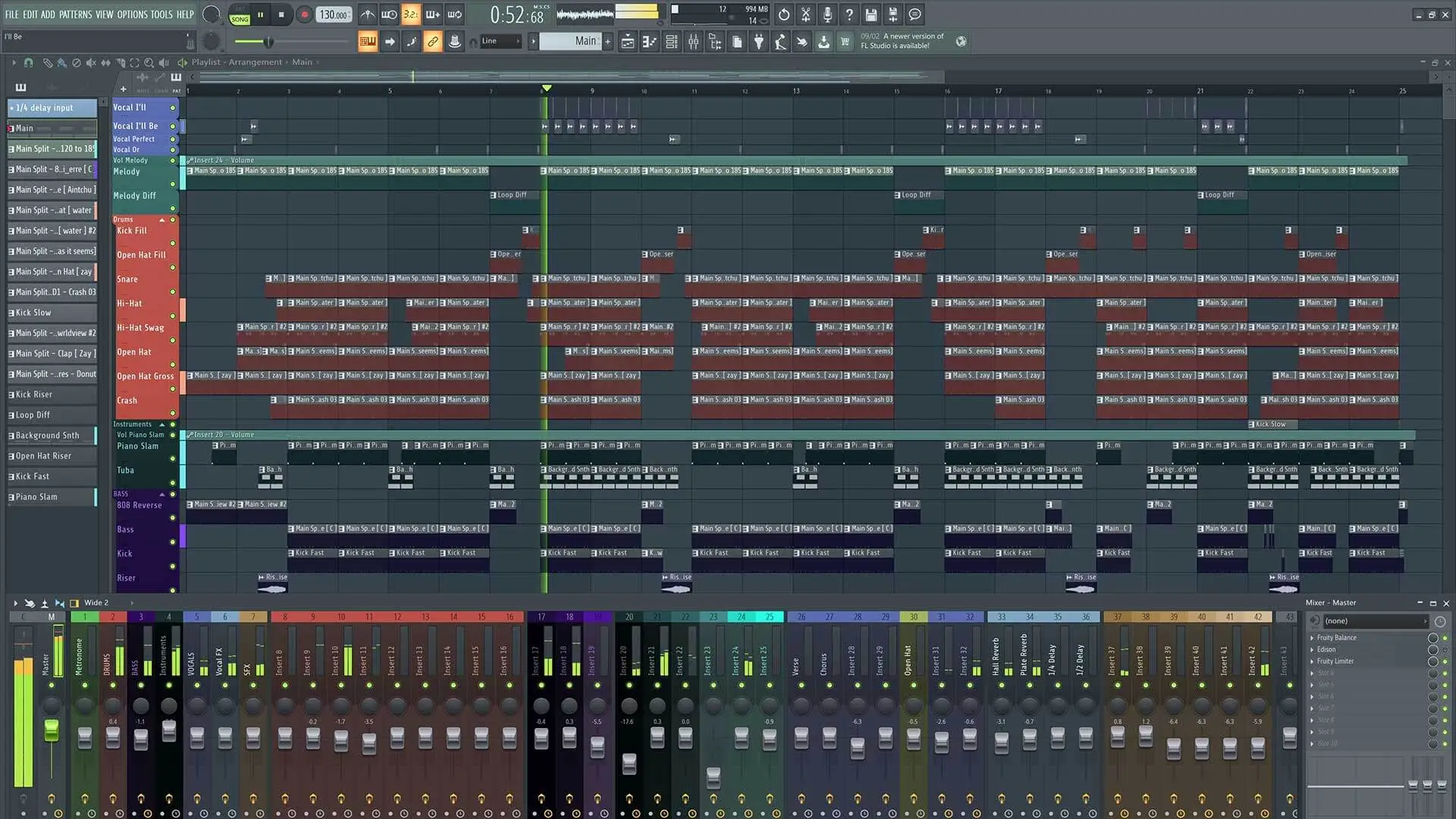Viewport: 1456px width, 819px height.
Task: Save project with floppy disk icon
Action: tap(871, 14)
